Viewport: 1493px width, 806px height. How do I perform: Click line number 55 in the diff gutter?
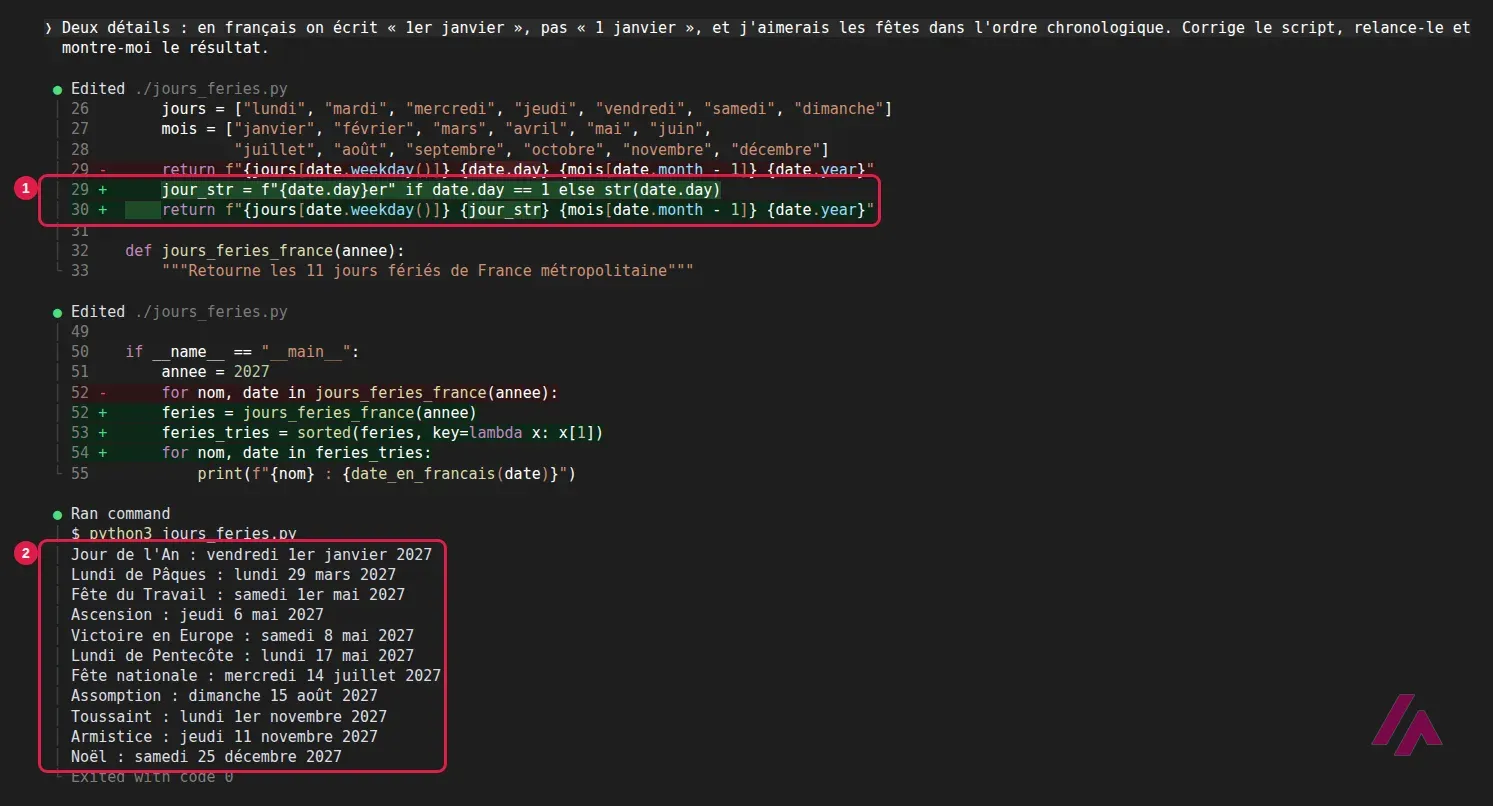(80, 473)
